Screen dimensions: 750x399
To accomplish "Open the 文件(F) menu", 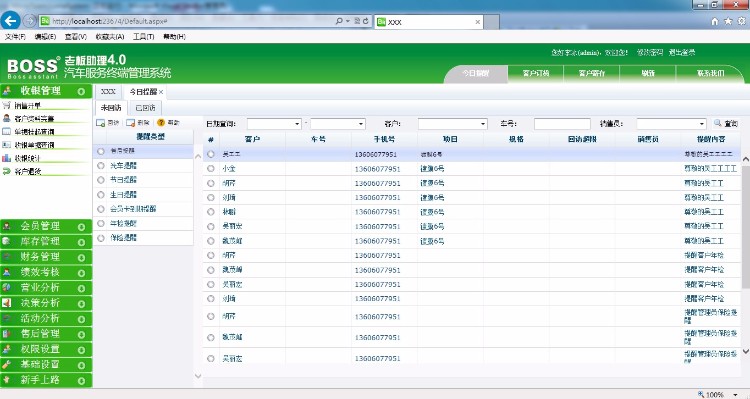I will tap(15, 36).
